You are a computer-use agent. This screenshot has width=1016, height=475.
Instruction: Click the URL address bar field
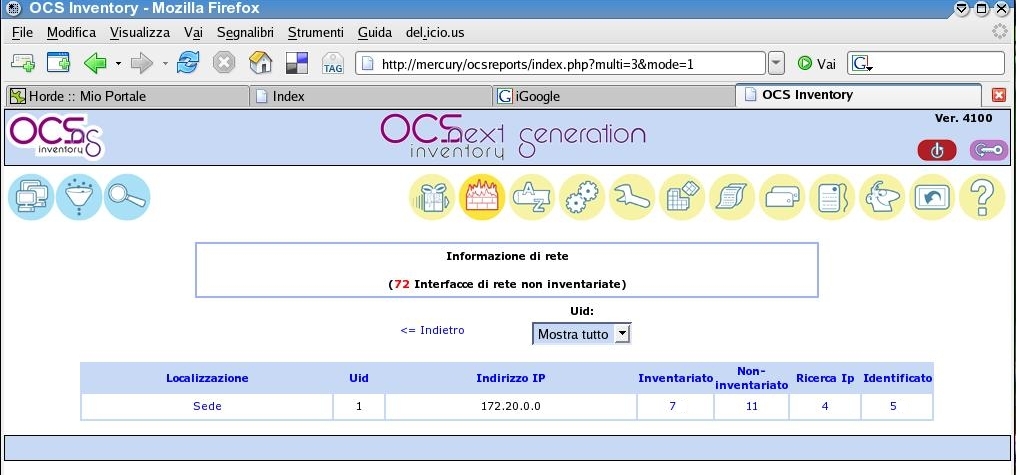[560, 63]
